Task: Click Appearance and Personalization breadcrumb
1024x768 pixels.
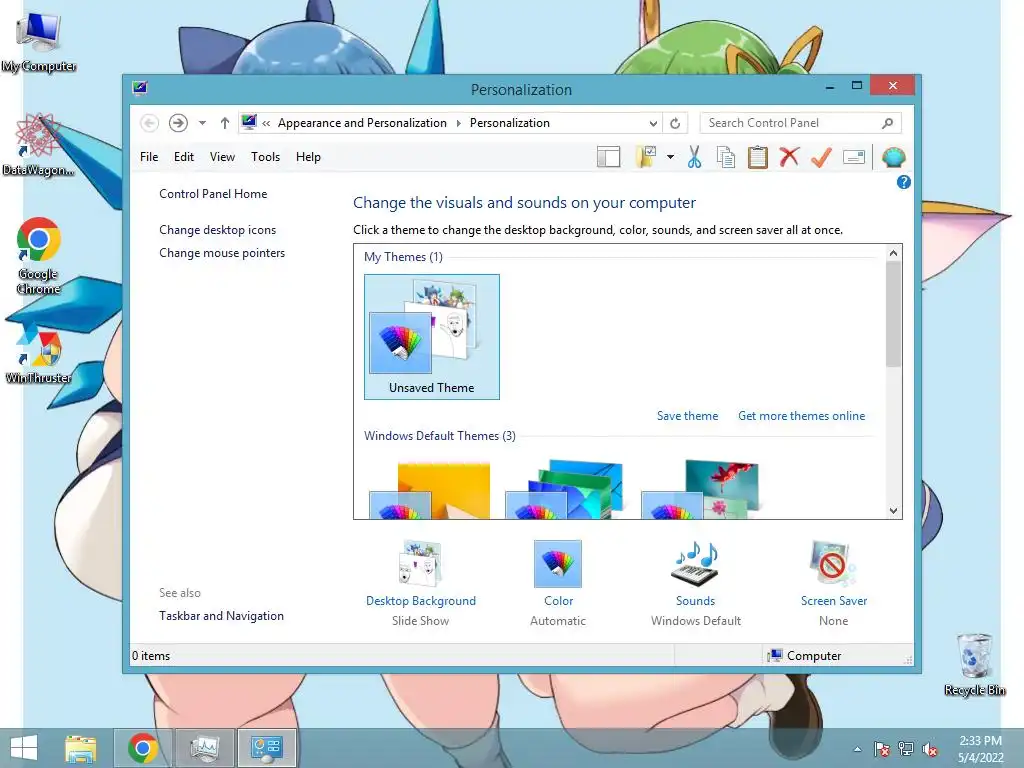Action: 362,123
